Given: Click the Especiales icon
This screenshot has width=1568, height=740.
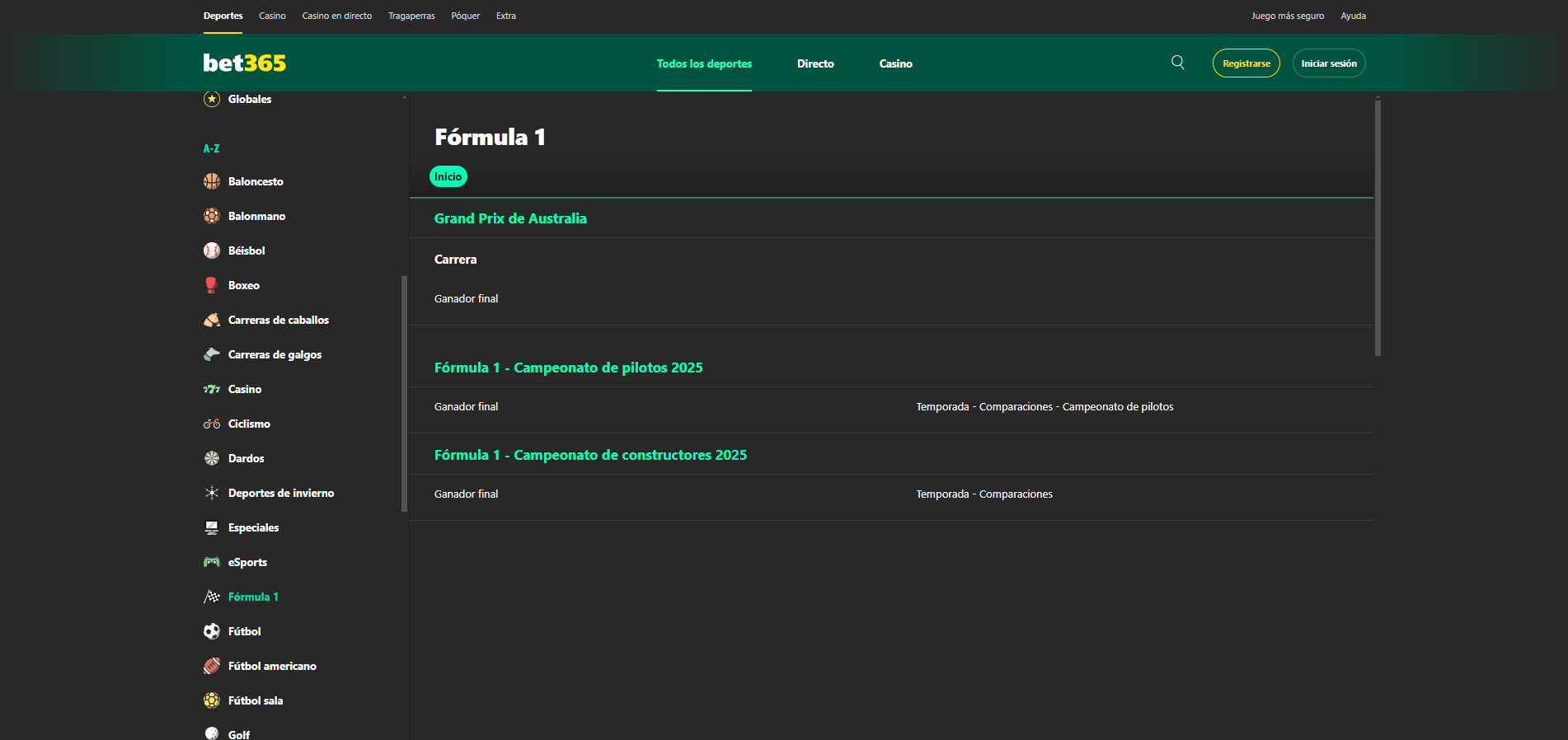Looking at the screenshot, I should [x=212, y=527].
